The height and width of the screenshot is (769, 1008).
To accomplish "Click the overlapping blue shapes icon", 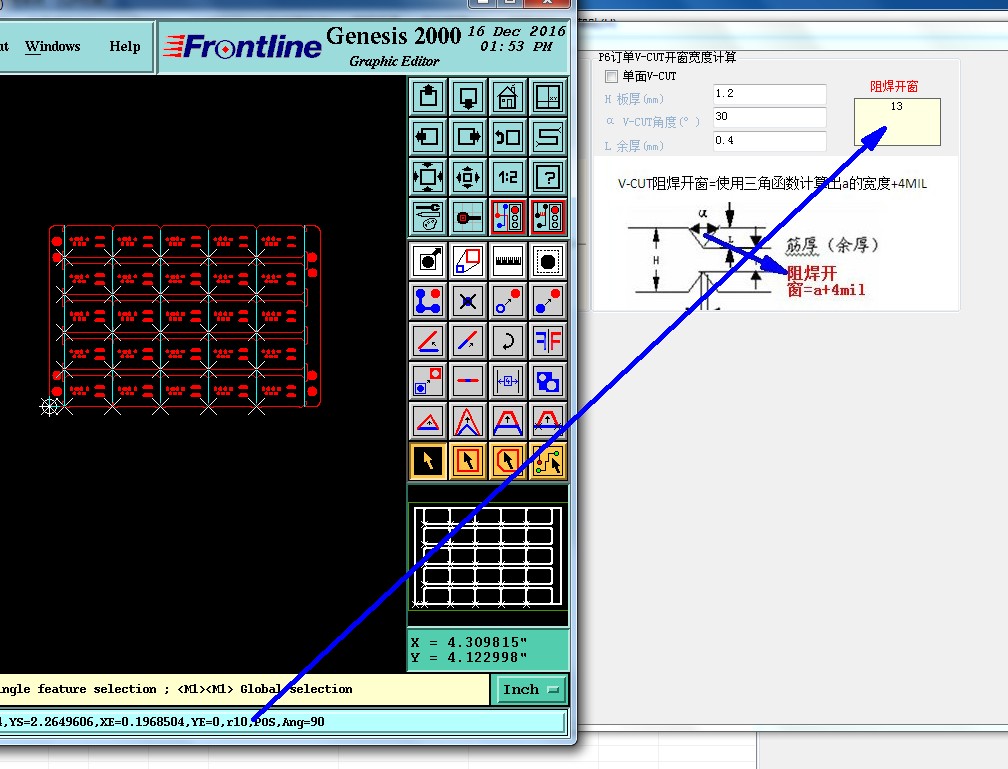I will pyautogui.click(x=548, y=381).
